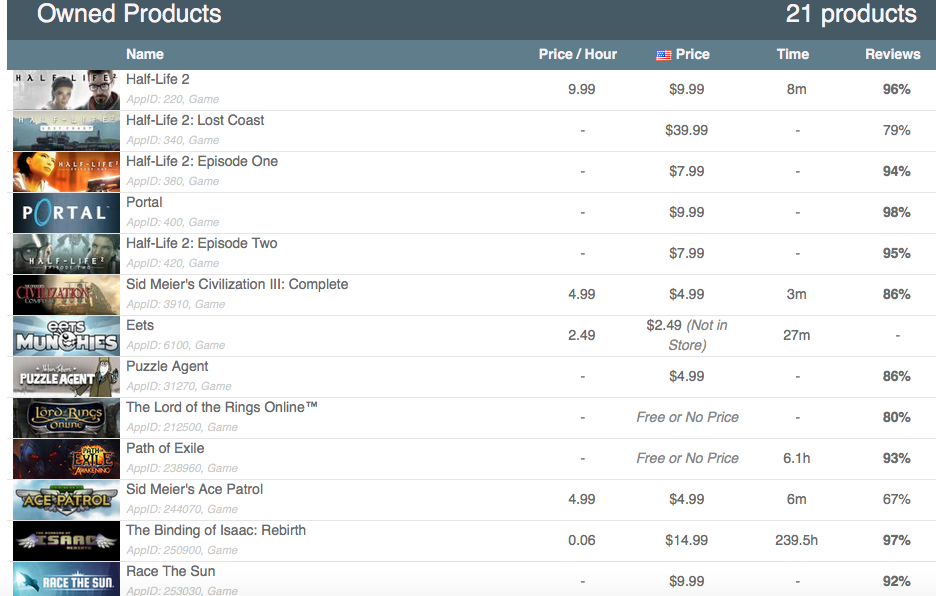Select the 'AppID: 212500, Game' text
Viewport: 936px width, 596px height.
click(x=182, y=427)
